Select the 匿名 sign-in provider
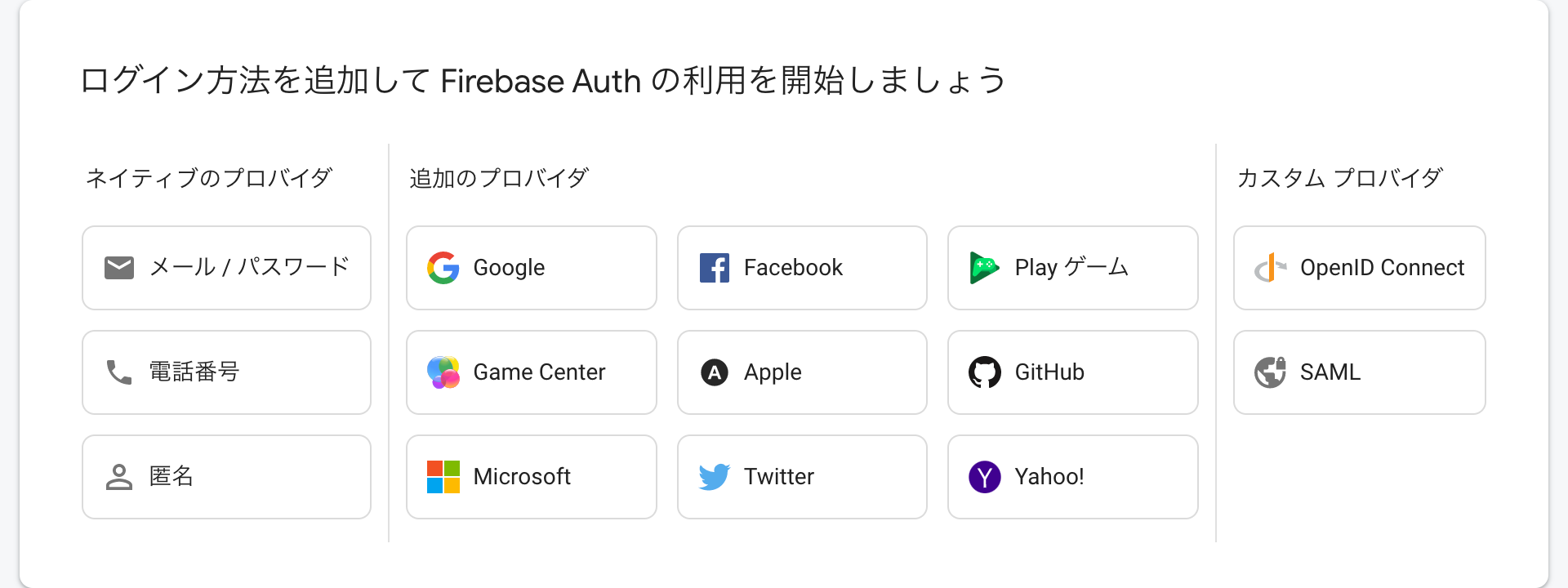The width and height of the screenshot is (1568, 588). click(x=226, y=477)
